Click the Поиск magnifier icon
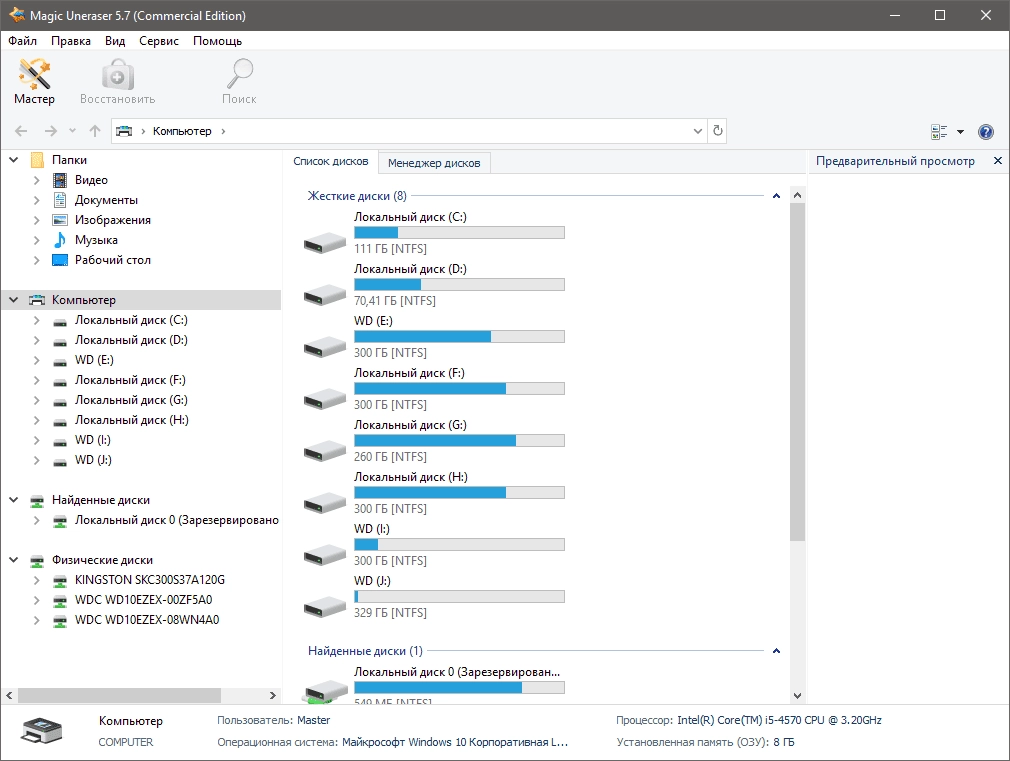This screenshot has height=761, width=1010. (x=239, y=73)
